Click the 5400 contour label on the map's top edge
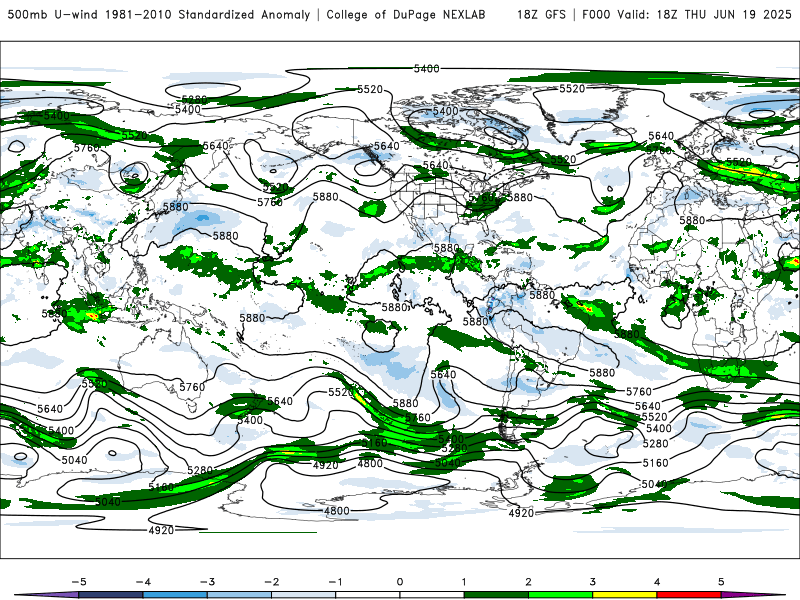The height and width of the screenshot is (600, 800). point(427,68)
